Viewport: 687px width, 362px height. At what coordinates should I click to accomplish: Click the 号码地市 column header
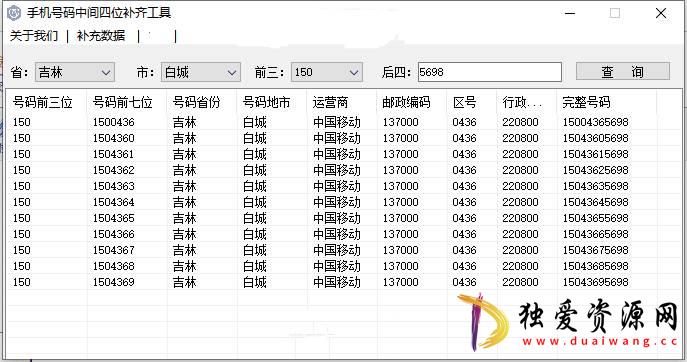click(266, 103)
